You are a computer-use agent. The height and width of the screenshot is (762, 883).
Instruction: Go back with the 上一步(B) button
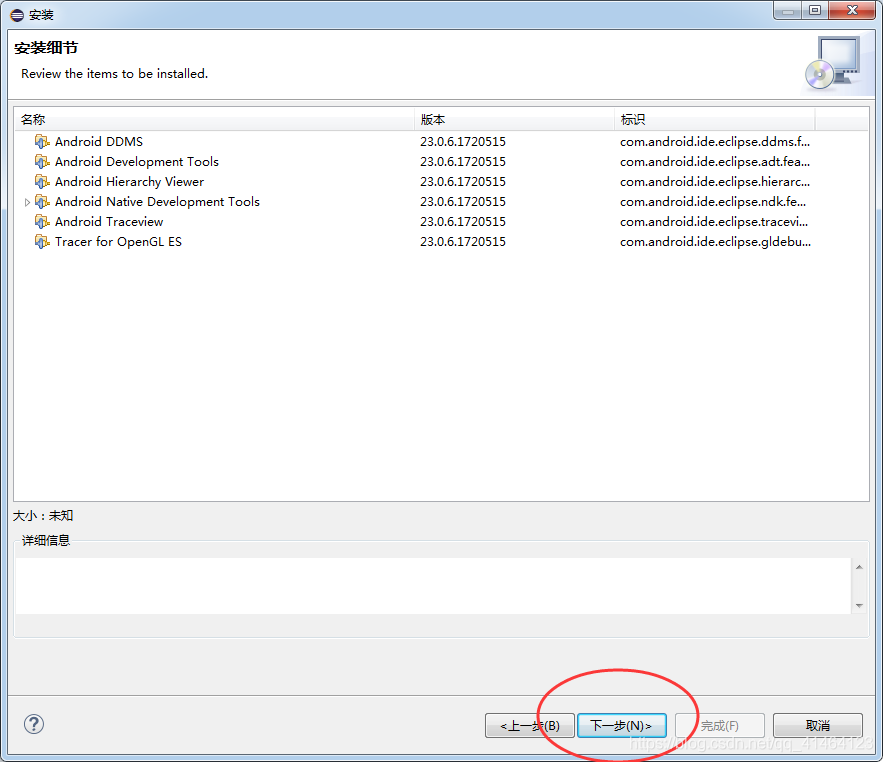coord(530,725)
